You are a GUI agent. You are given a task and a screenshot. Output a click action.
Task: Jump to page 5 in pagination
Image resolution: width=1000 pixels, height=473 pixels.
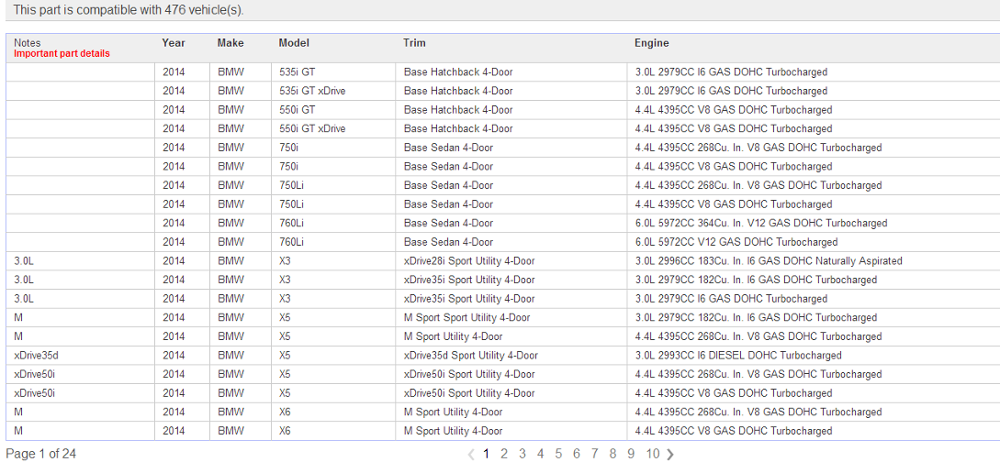[x=559, y=454]
